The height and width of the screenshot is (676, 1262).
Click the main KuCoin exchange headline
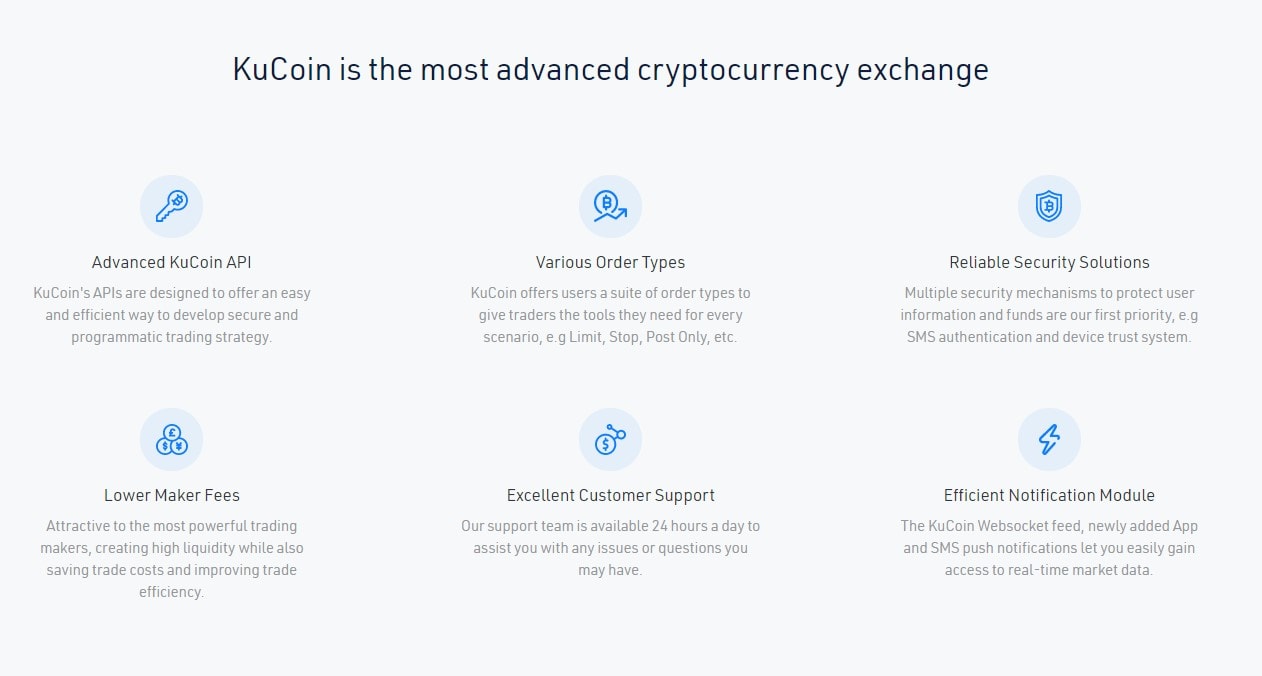pyautogui.click(x=610, y=69)
